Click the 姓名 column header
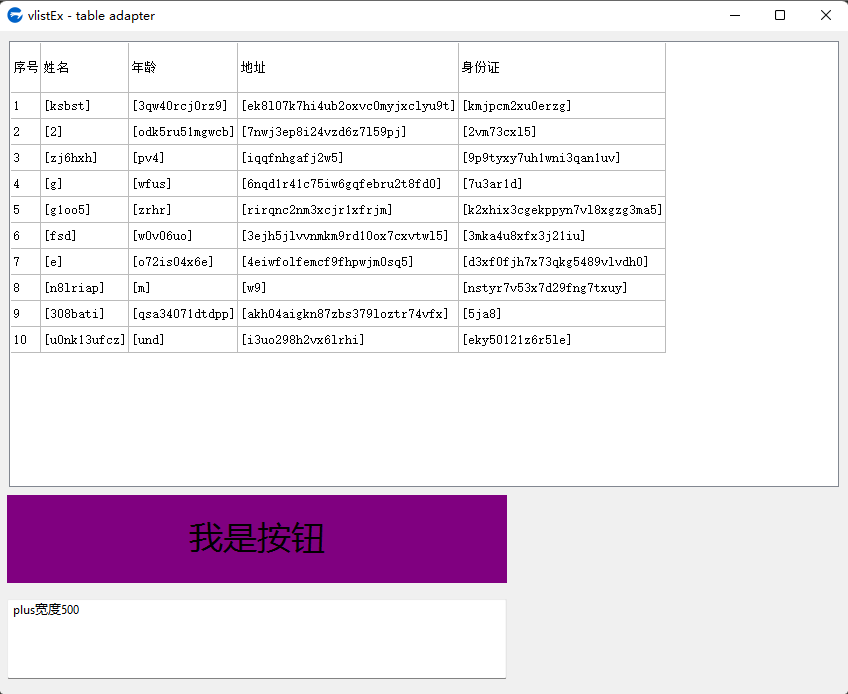The image size is (848, 694). pos(84,67)
